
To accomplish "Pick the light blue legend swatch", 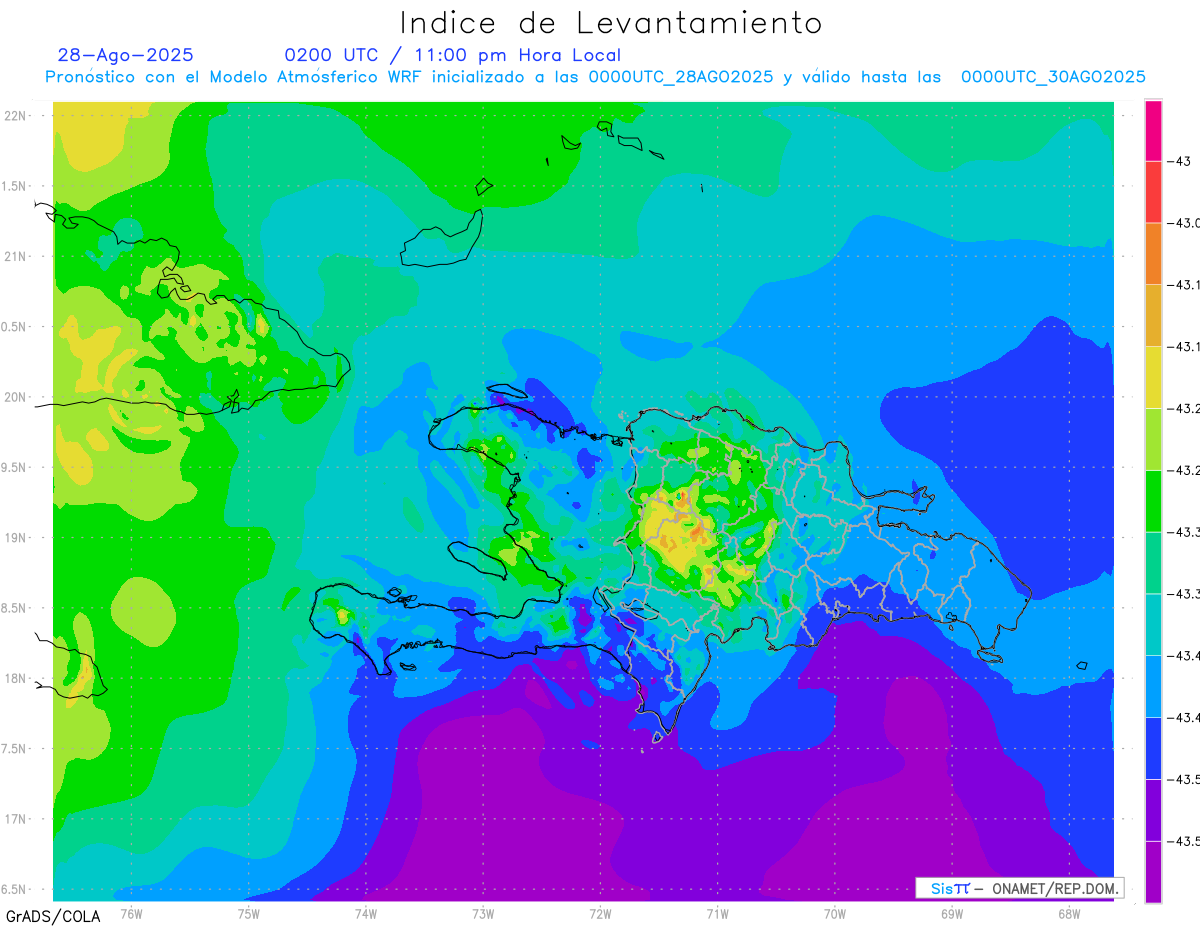I will point(1153,687).
